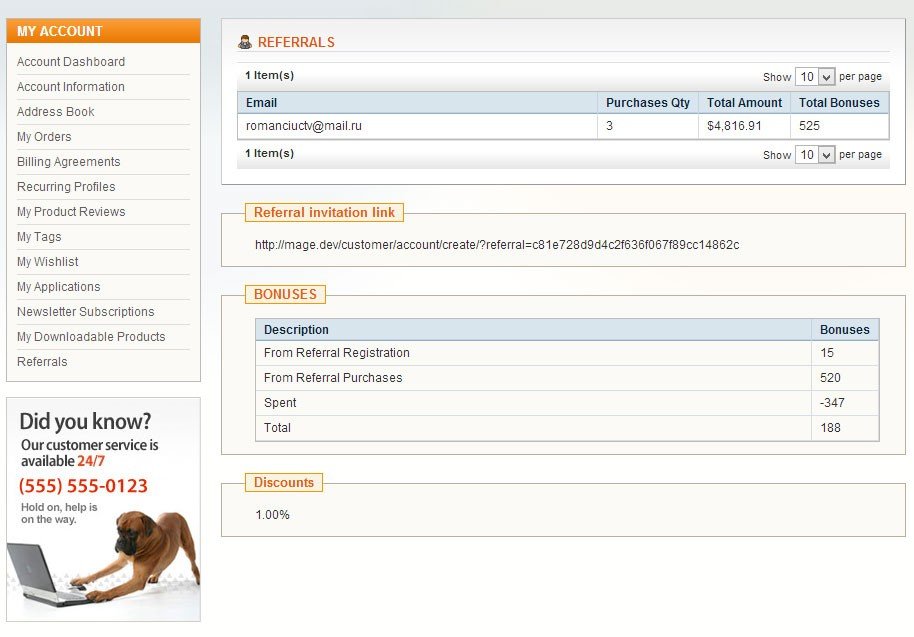
Task: Select email romanciuctv@mail.ru in table
Action: [304, 126]
